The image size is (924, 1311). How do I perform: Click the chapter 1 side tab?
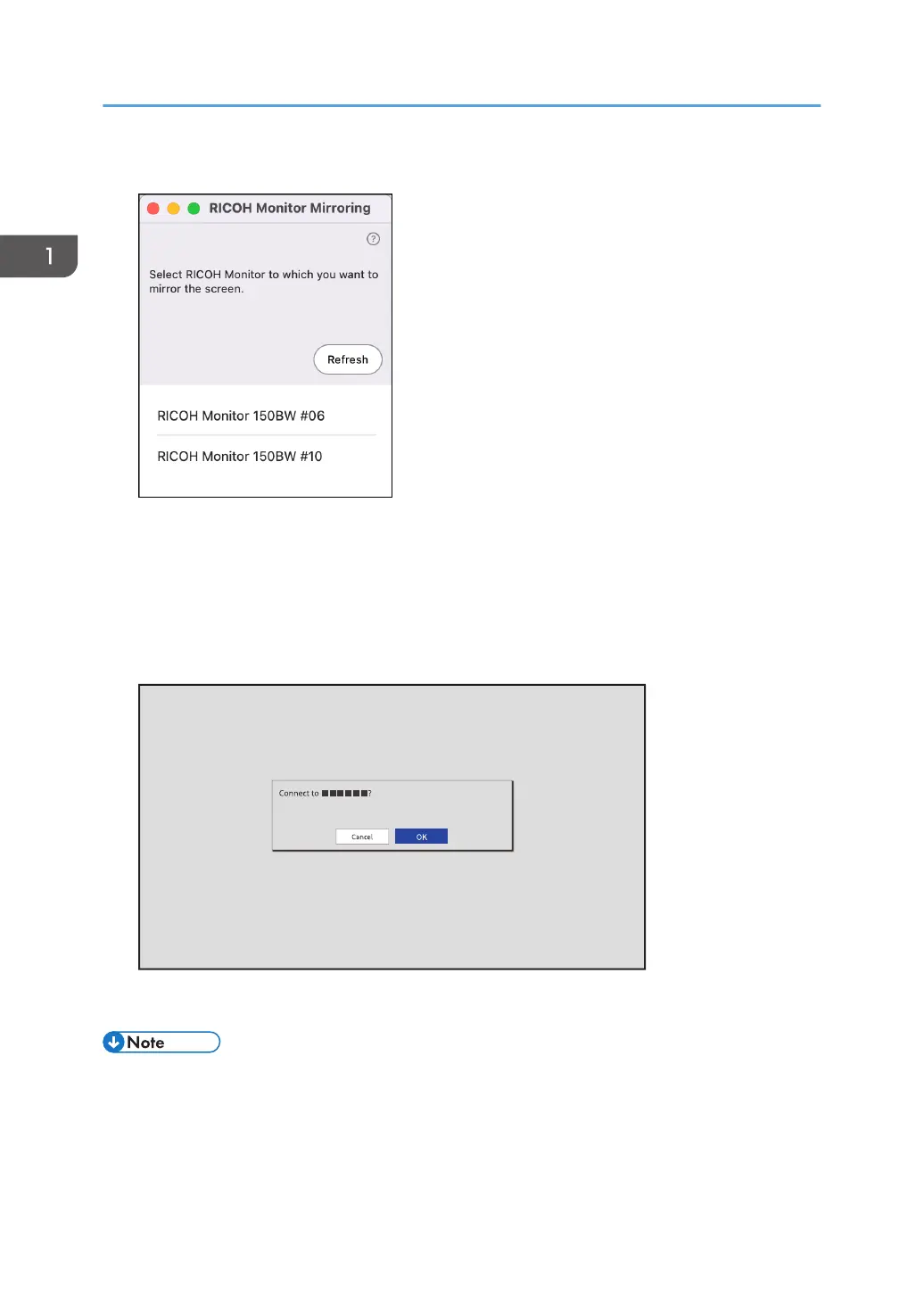point(39,256)
